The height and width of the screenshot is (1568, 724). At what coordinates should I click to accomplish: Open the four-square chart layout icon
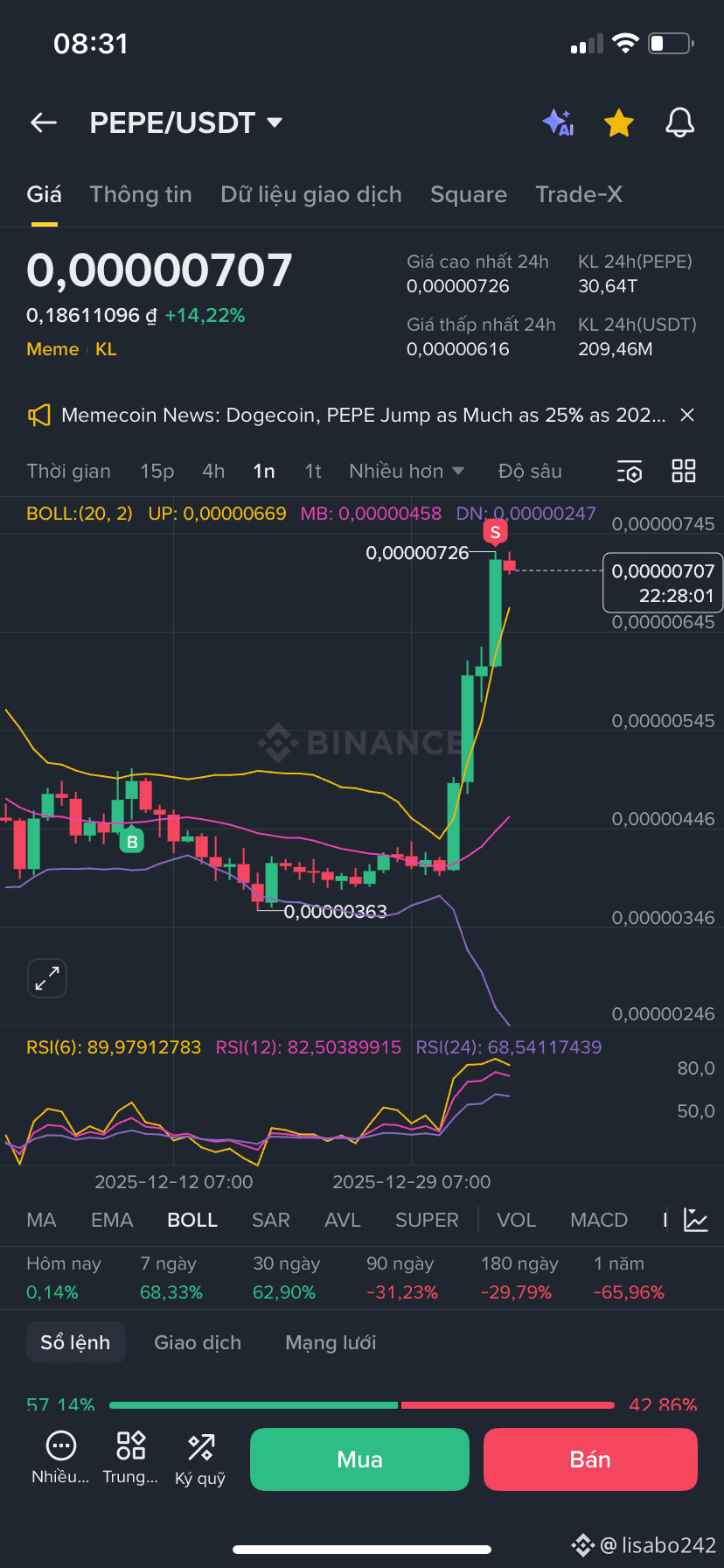click(x=684, y=471)
